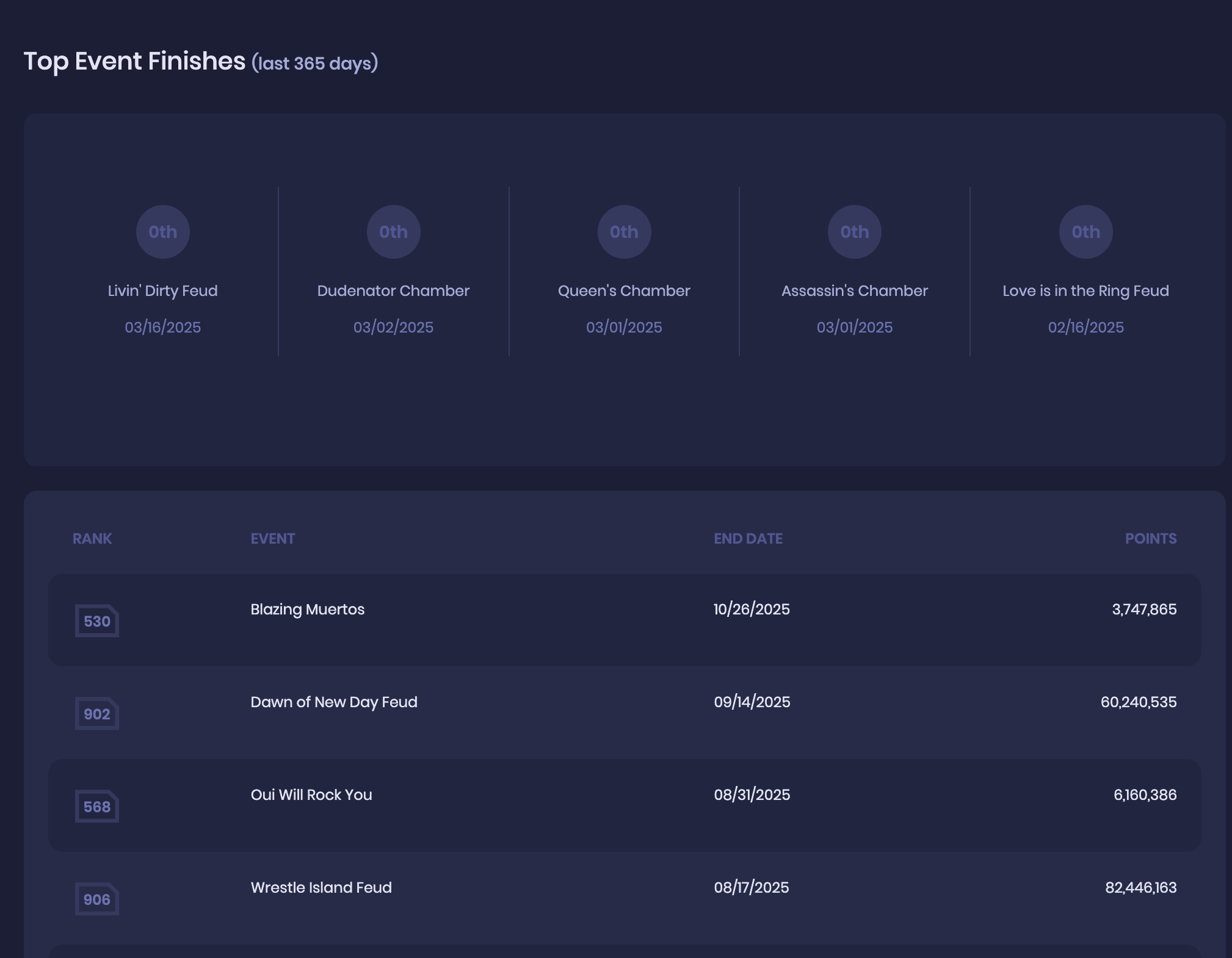Select the 0th badge above Queen's Chamber

[x=625, y=232]
